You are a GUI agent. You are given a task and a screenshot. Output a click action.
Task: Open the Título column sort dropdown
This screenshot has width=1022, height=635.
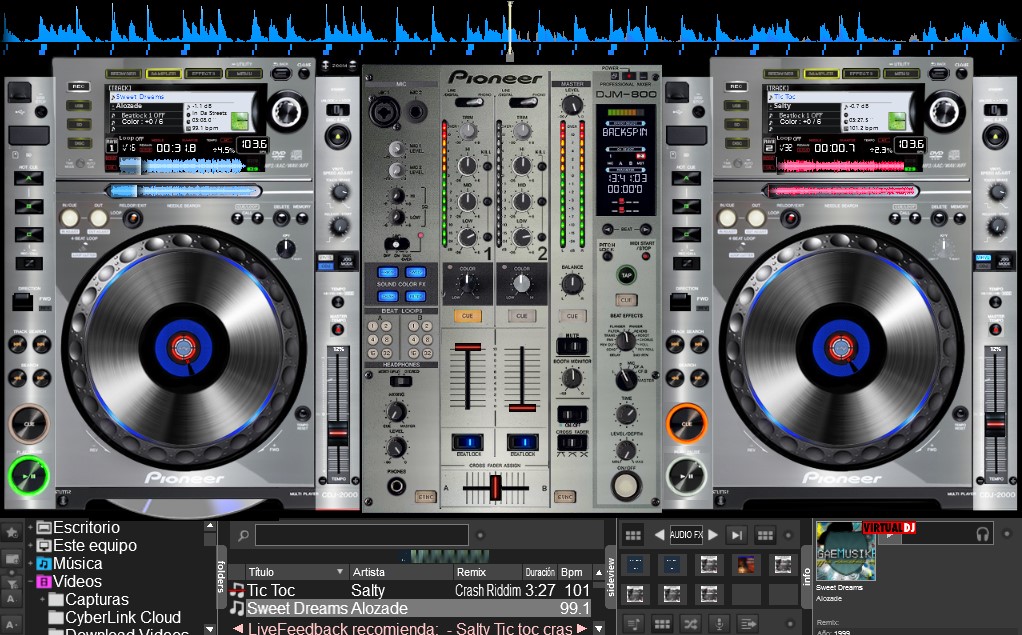(x=340, y=572)
